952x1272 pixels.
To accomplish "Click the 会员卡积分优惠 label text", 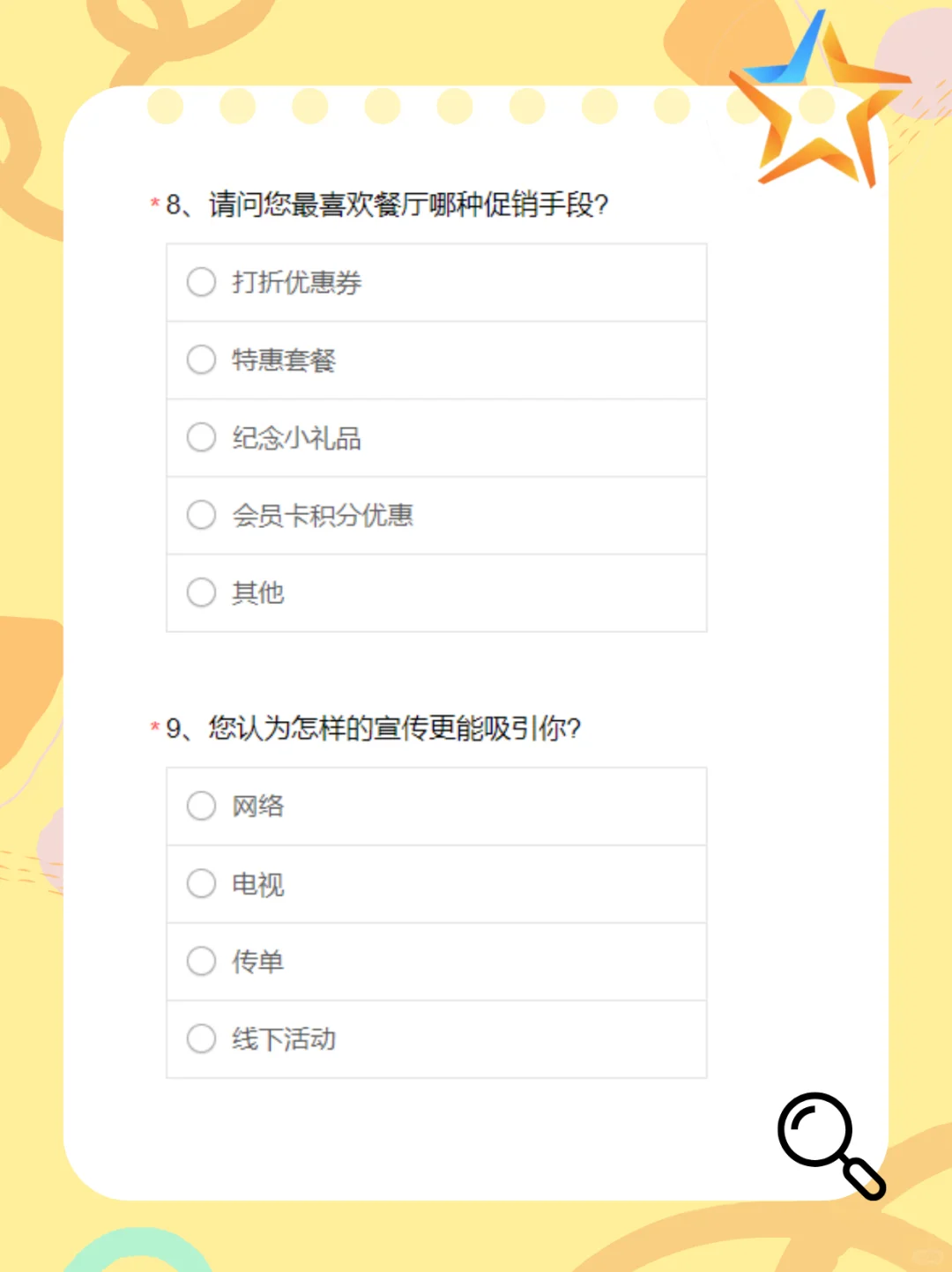I will tap(323, 515).
